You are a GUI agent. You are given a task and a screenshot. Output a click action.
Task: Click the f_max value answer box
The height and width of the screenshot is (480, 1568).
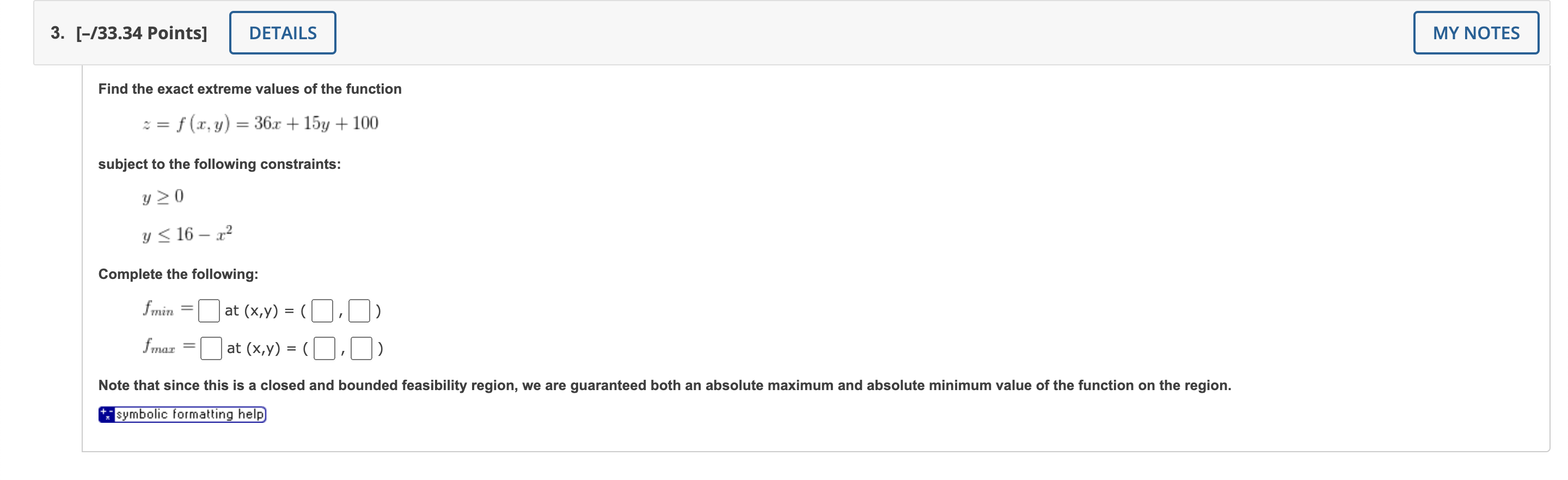(x=211, y=348)
